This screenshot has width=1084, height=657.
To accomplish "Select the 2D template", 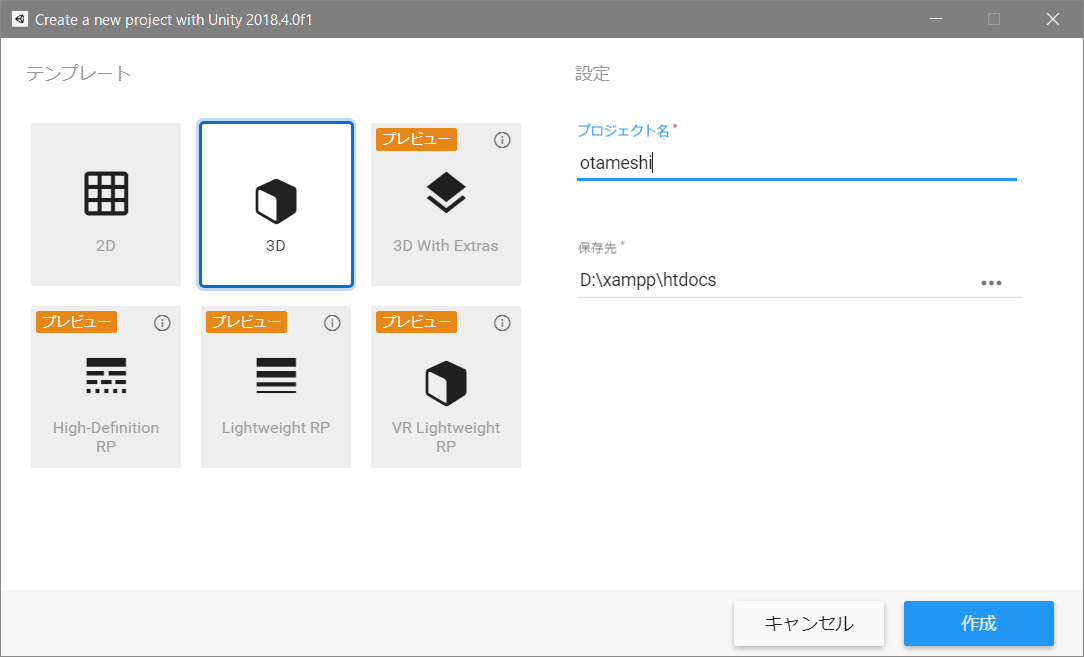I will pyautogui.click(x=105, y=204).
